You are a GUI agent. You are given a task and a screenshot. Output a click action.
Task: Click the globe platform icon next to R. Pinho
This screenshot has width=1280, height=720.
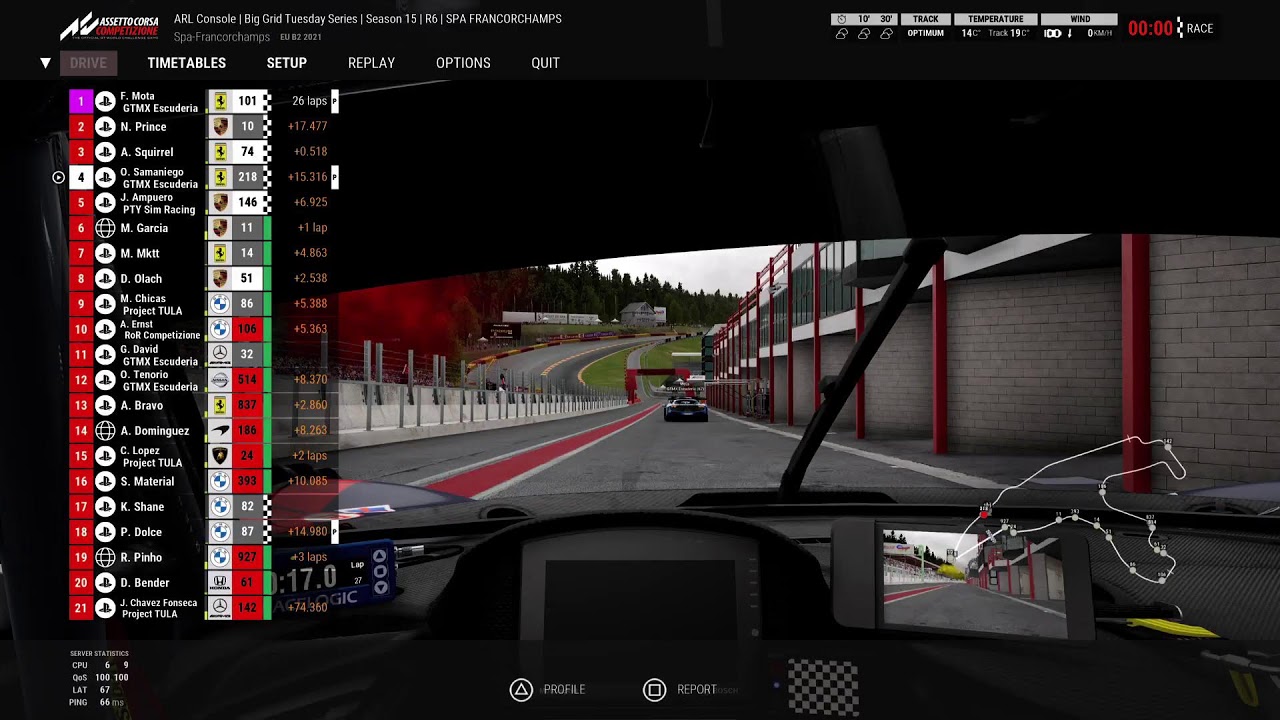[x=105, y=557]
